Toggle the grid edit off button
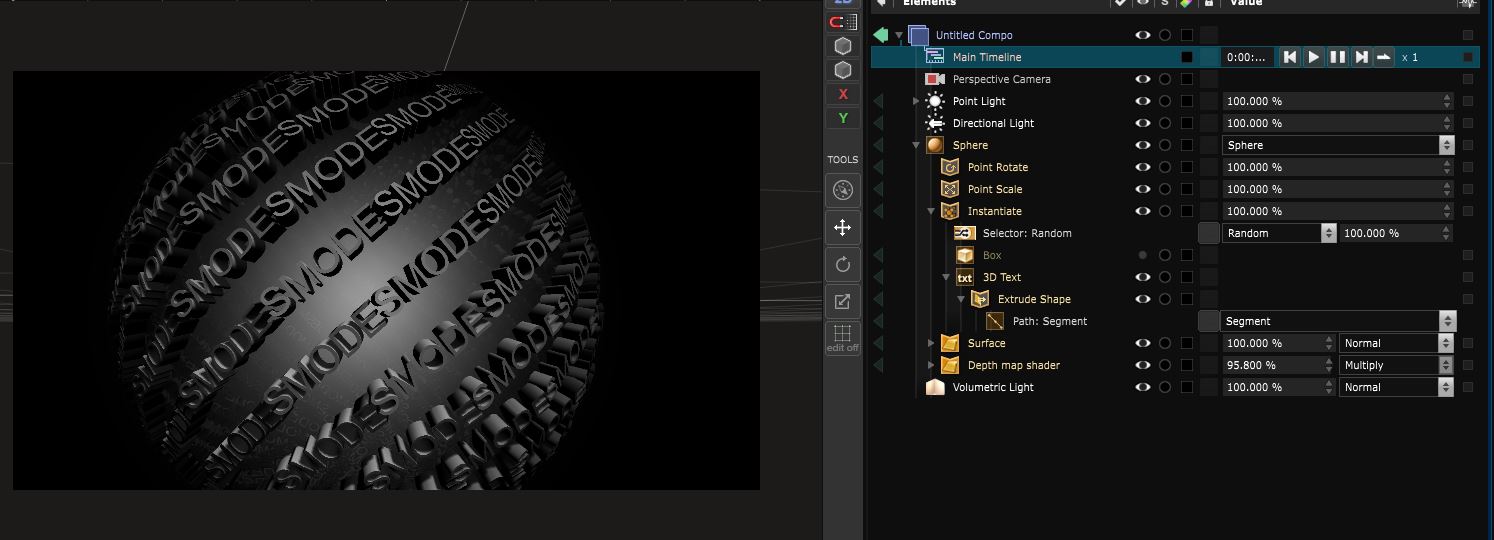The height and width of the screenshot is (540, 1494). point(843,338)
